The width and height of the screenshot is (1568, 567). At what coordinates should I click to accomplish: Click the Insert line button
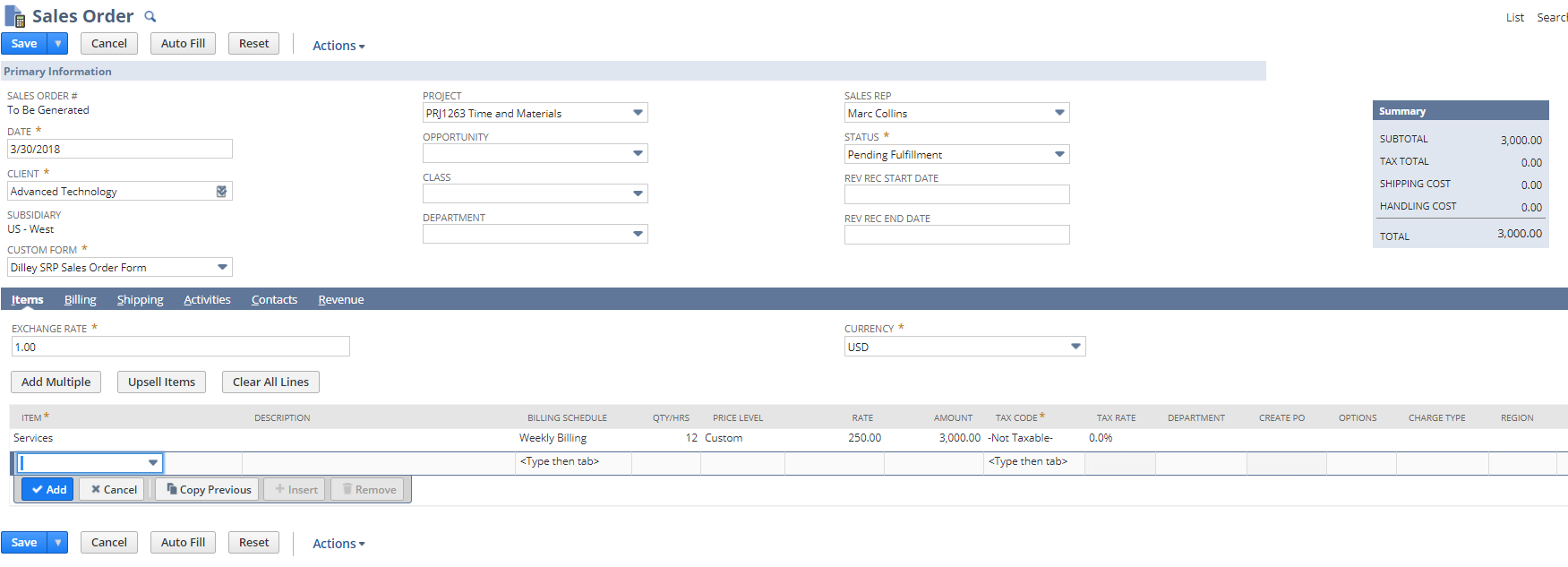click(295, 489)
